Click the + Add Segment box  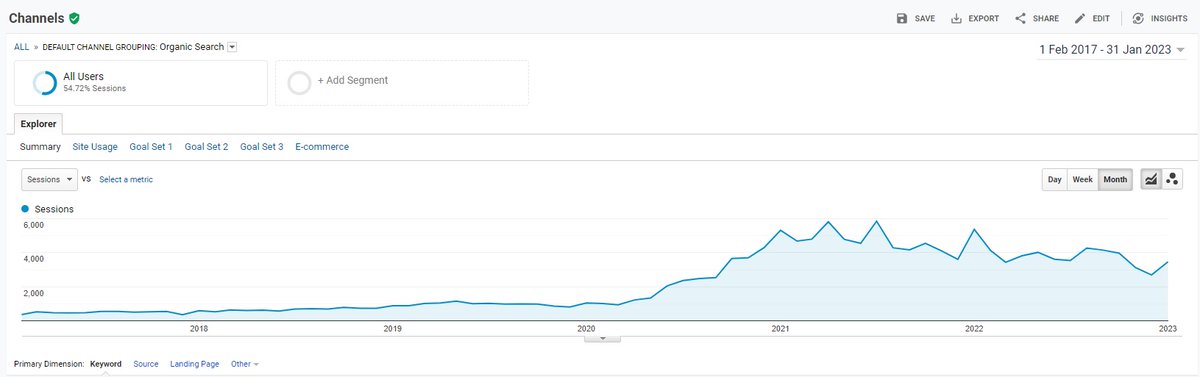tap(402, 83)
